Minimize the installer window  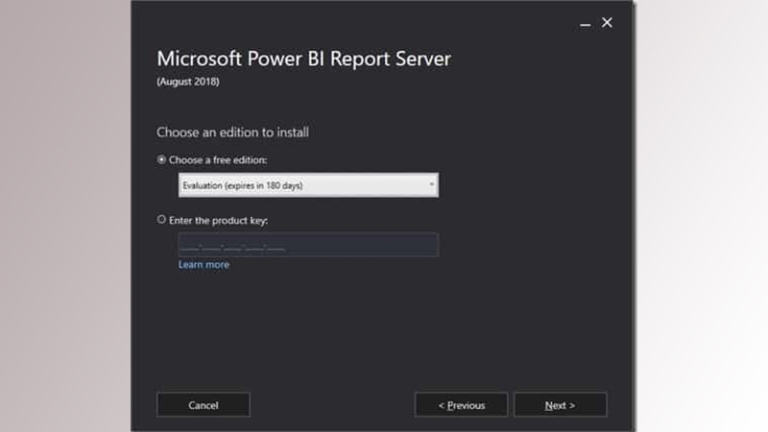point(585,24)
